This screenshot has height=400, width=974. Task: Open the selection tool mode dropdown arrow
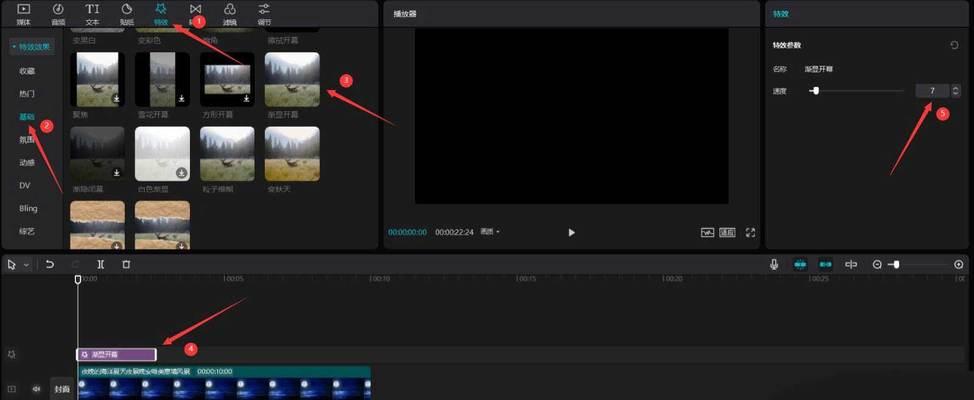(x=26, y=265)
